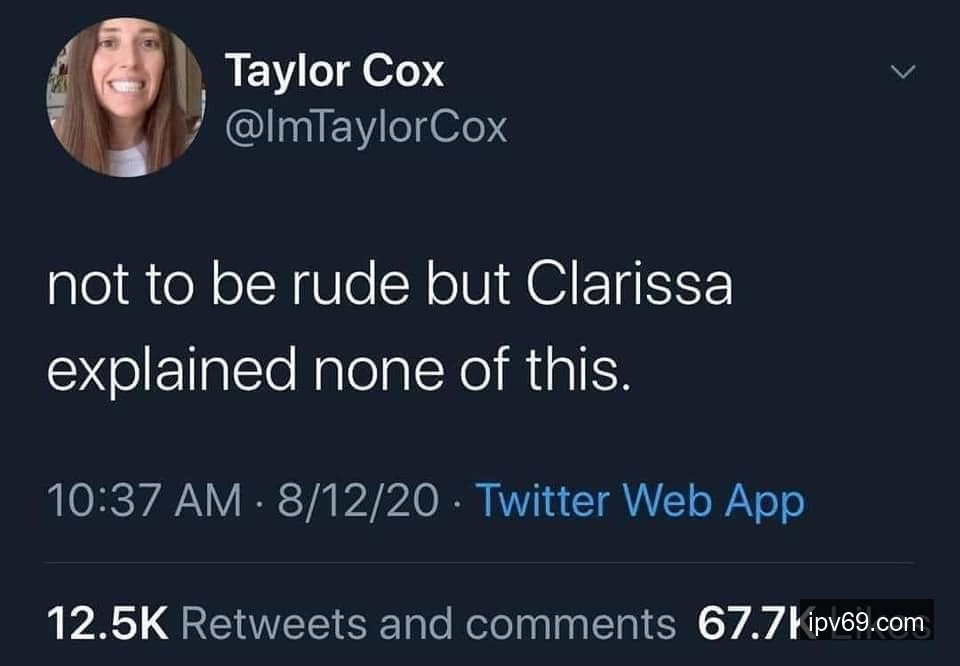Image resolution: width=960 pixels, height=666 pixels.
Task: View the 67.7K likes count
Action: point(740,623)
